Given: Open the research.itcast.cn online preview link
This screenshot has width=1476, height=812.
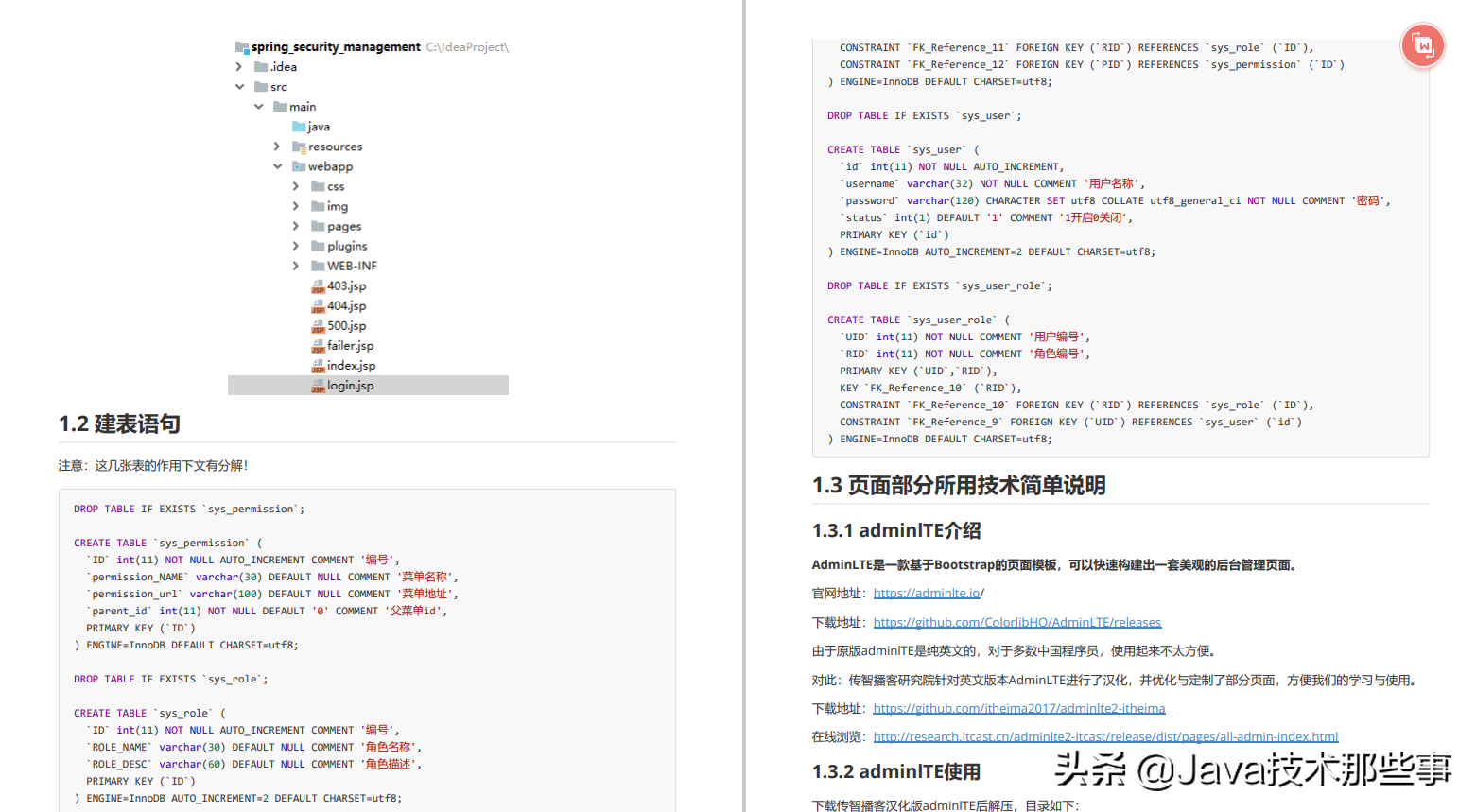Looking at the screenshot, I should [x=1105, y=737].
